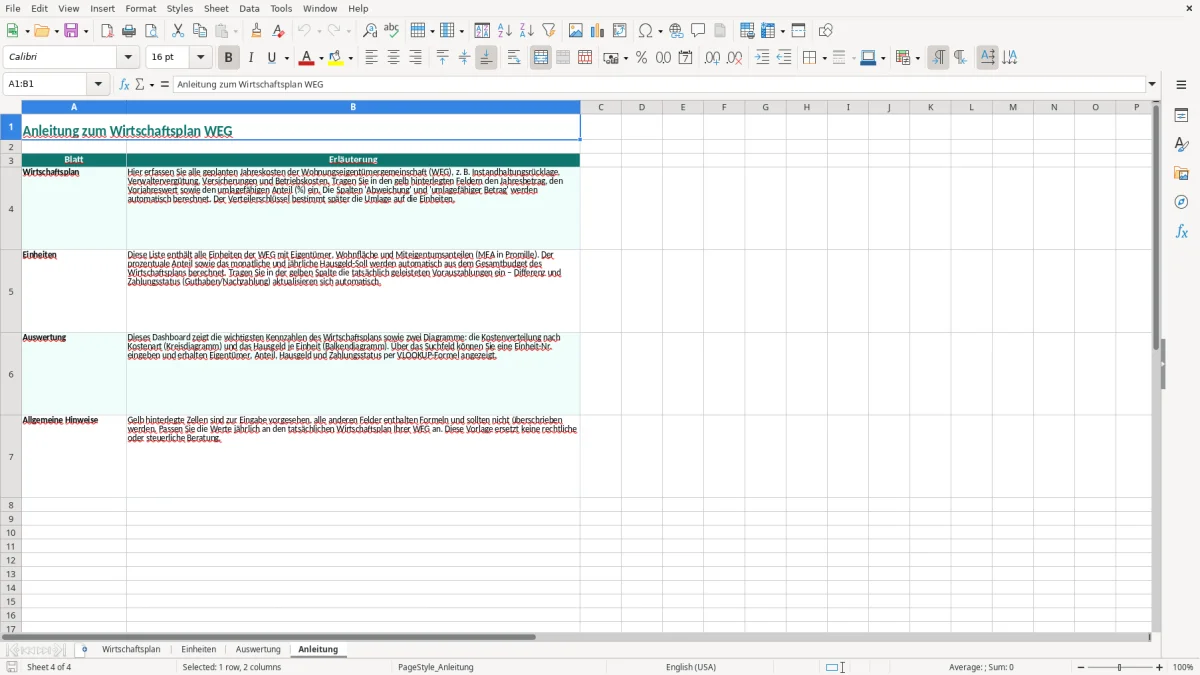Open the sidebar Navigator panel
Screen dimensions: 1200x675
(x=1181, y=202)
